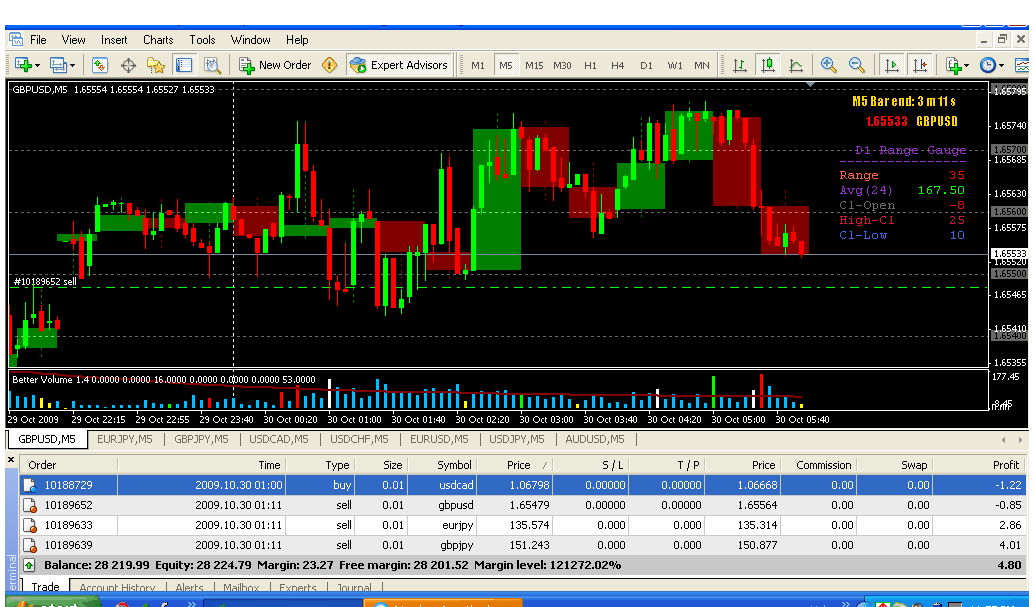Click the crosshair tool icon
The image size is (1034, 607).
coord(128,65)
